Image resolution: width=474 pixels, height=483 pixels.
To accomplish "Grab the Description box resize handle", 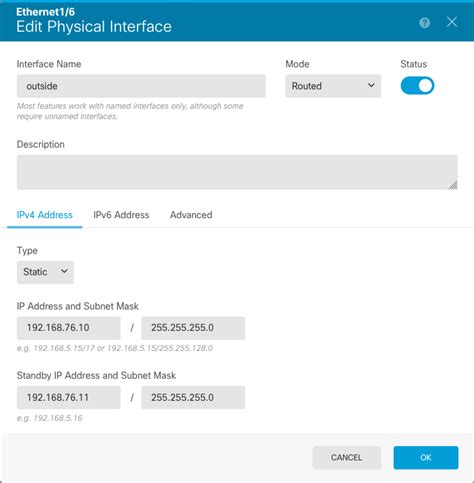I will point(453,185).
